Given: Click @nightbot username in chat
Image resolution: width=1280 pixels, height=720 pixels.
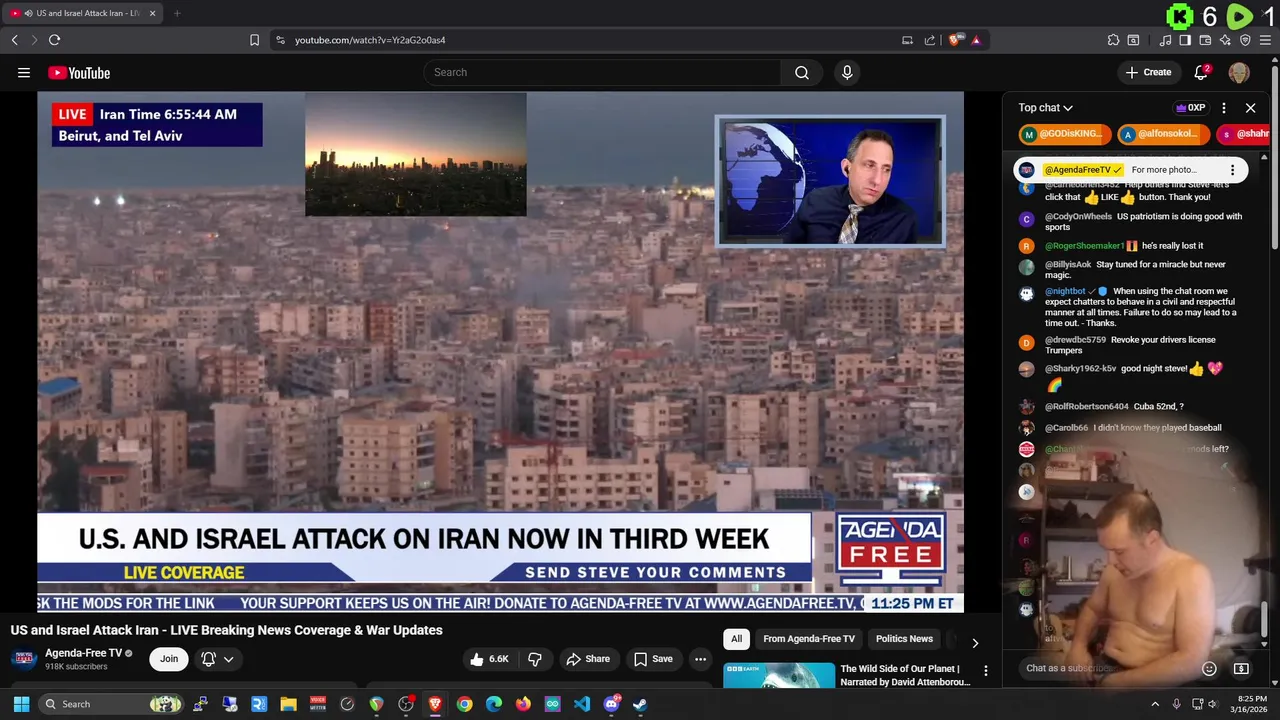Looking at the screenshot, I should (x=1065, y=291).
